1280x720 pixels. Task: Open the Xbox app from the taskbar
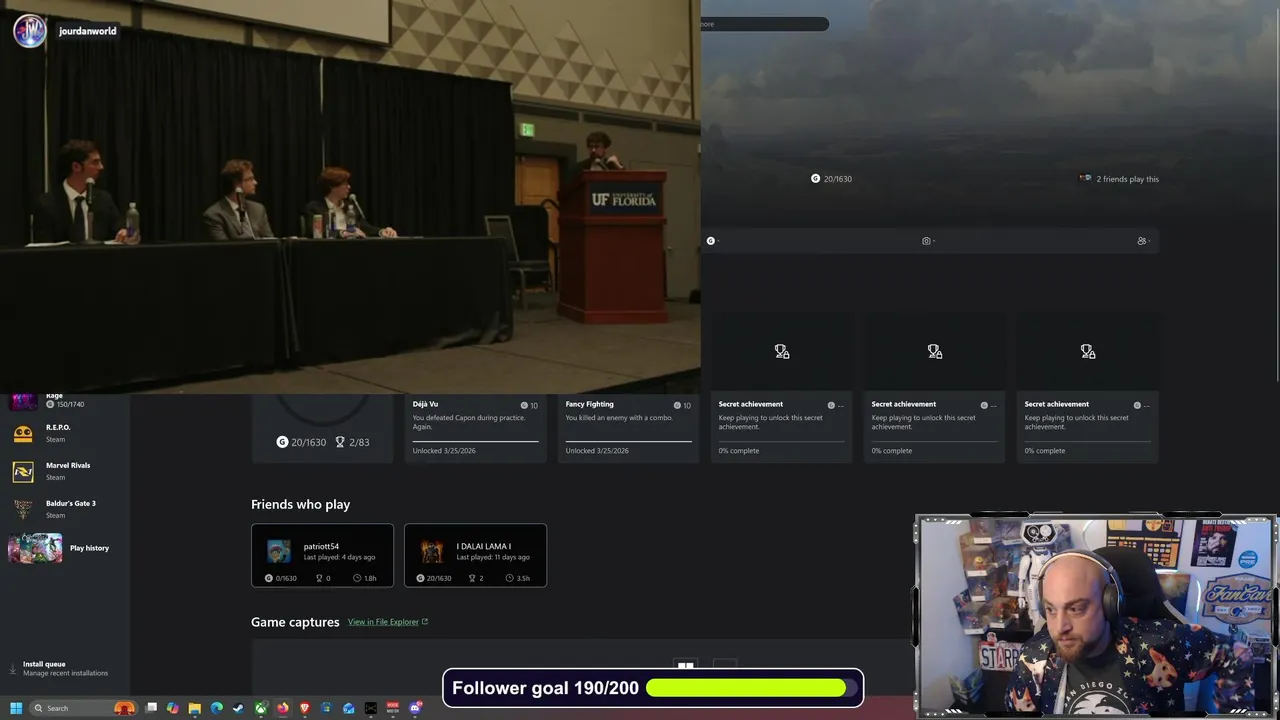tap(260, 708)
